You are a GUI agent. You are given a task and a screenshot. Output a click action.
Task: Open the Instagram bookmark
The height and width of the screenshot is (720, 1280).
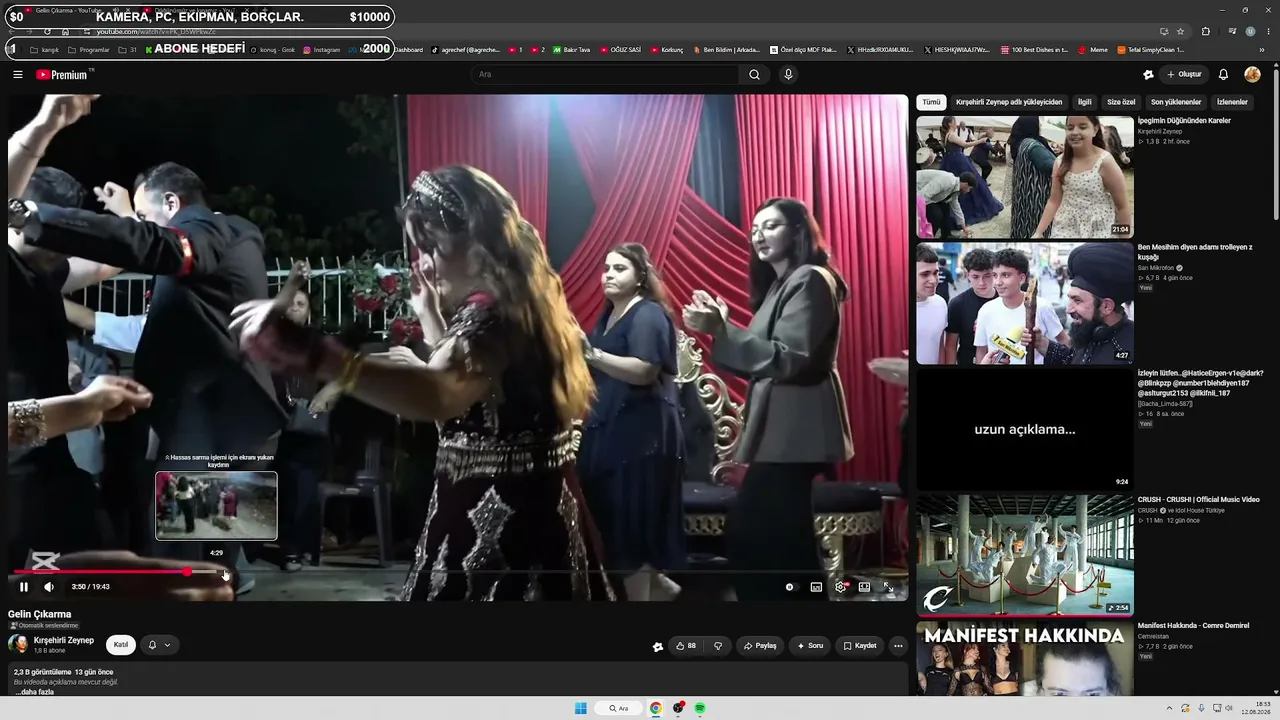point(321,49)
